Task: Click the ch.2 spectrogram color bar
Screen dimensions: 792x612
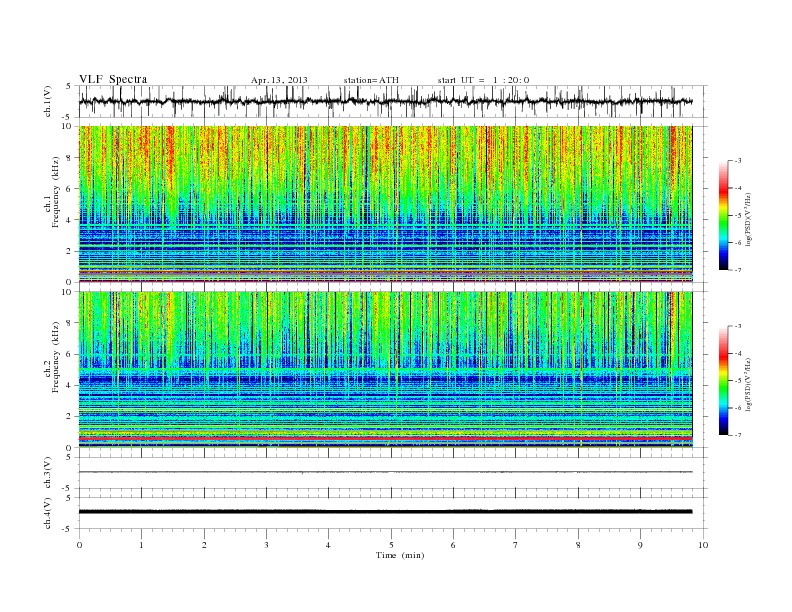Action: tap(723, 380)
